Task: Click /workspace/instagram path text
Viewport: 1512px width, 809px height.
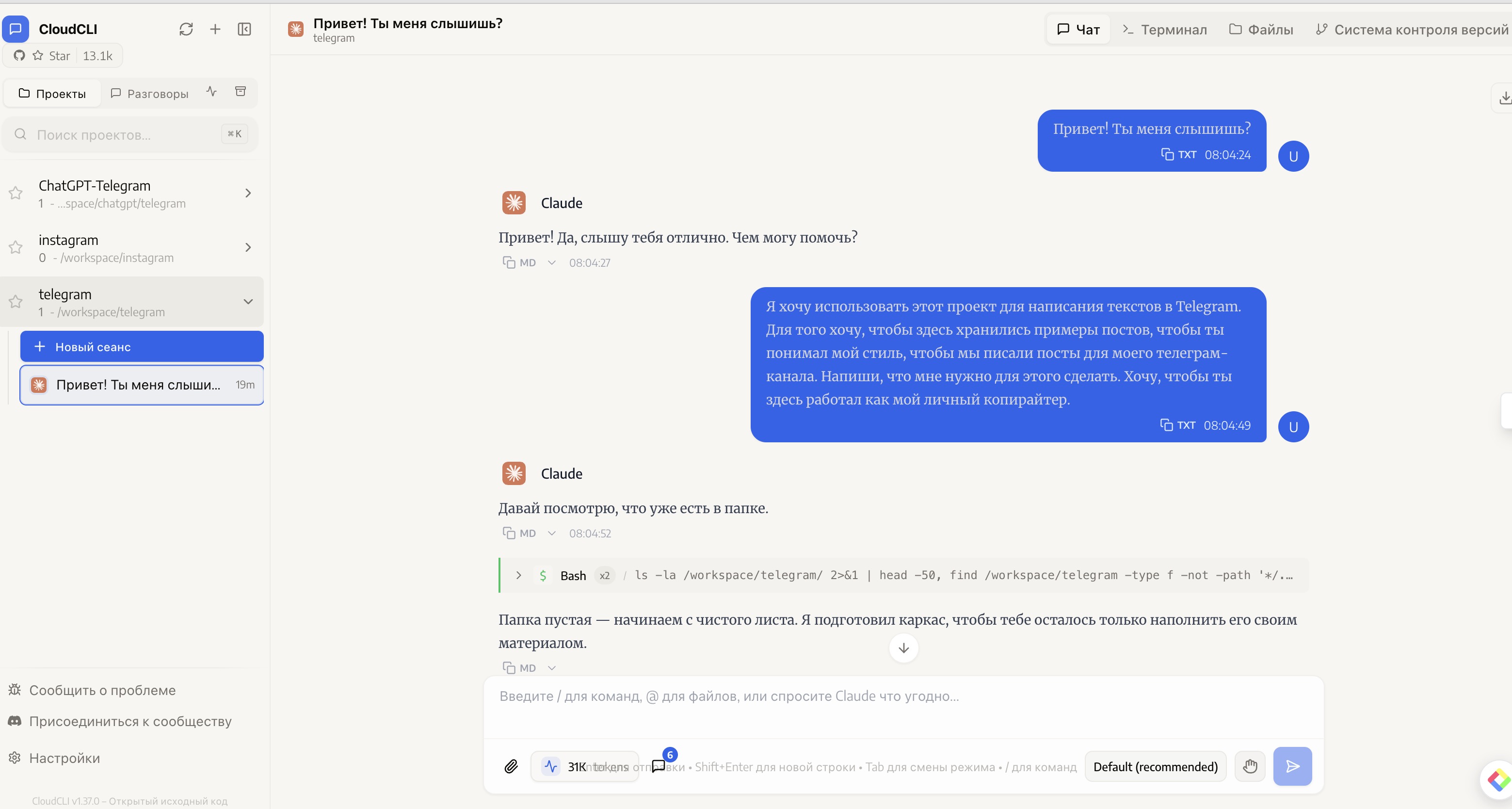Action: [x=117, y=258]
